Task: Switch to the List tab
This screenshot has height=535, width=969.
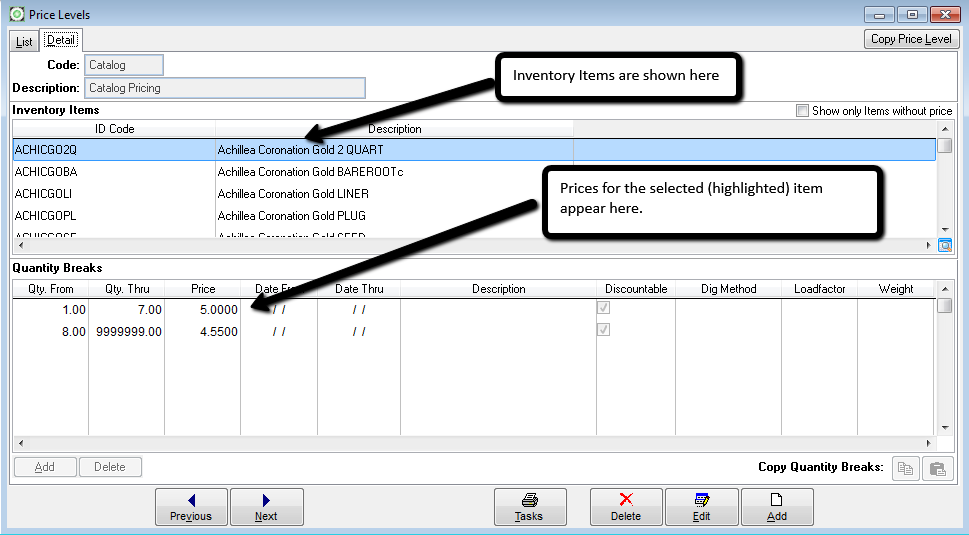Action: (24, 41)
